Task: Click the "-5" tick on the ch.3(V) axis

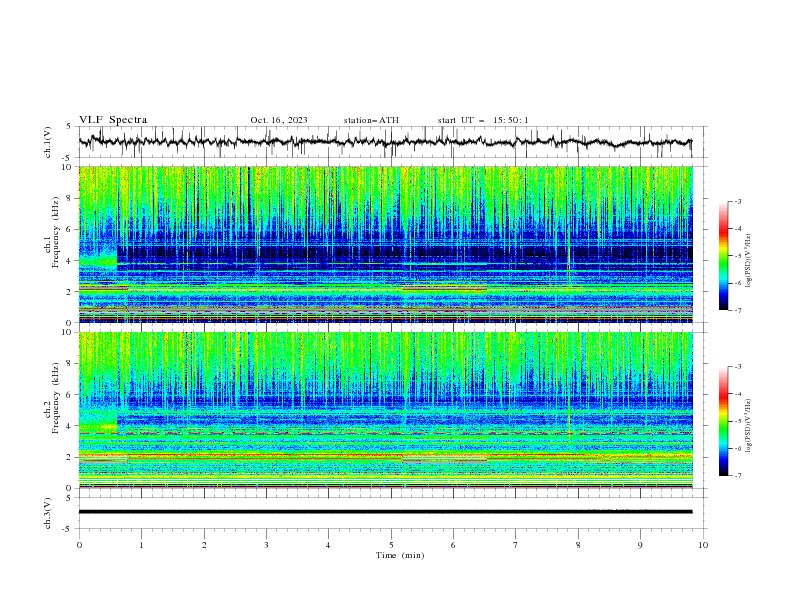Action: coord(68,529)
